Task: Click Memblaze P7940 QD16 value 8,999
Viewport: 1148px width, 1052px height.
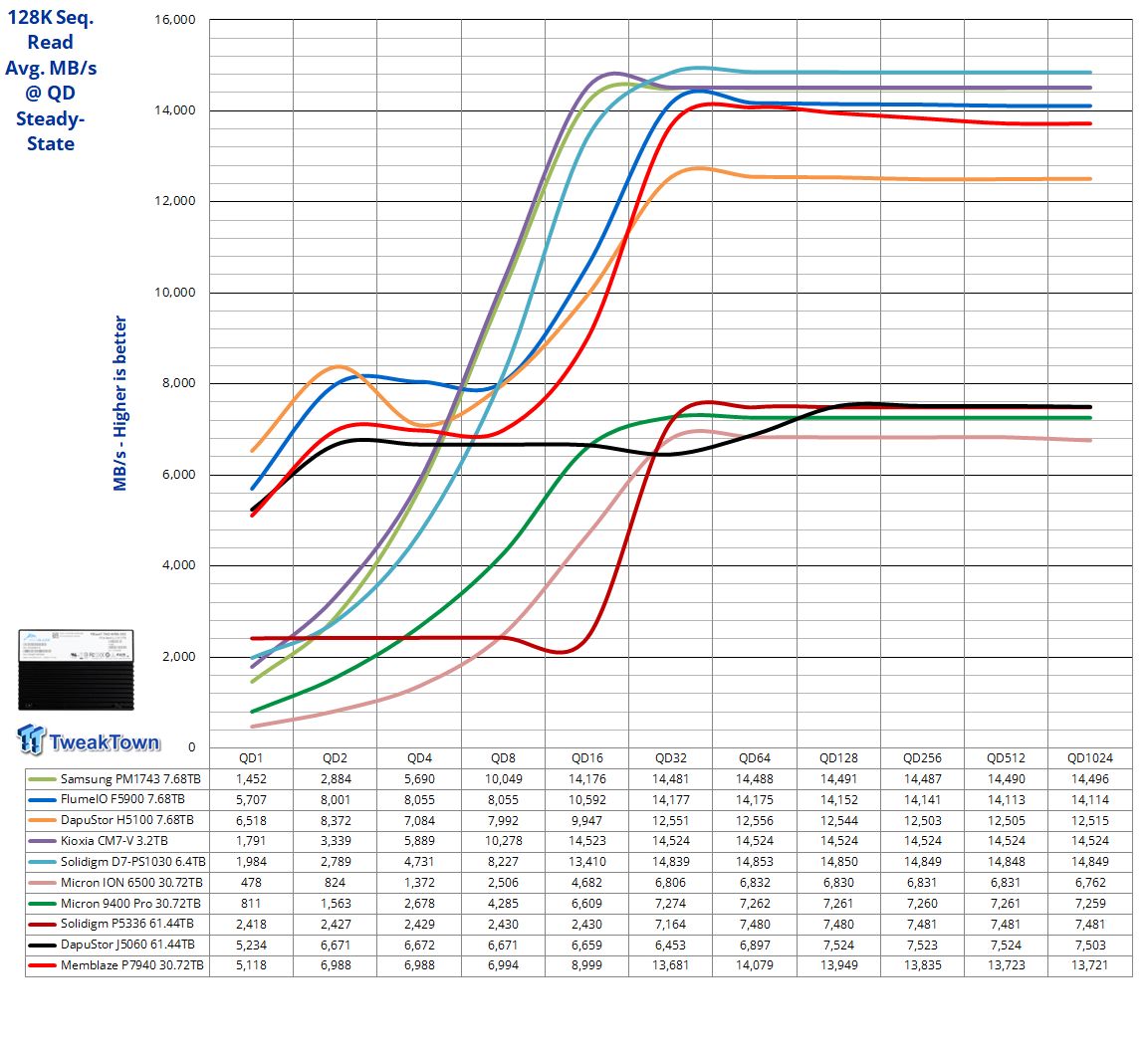Action: pos(587,965)
